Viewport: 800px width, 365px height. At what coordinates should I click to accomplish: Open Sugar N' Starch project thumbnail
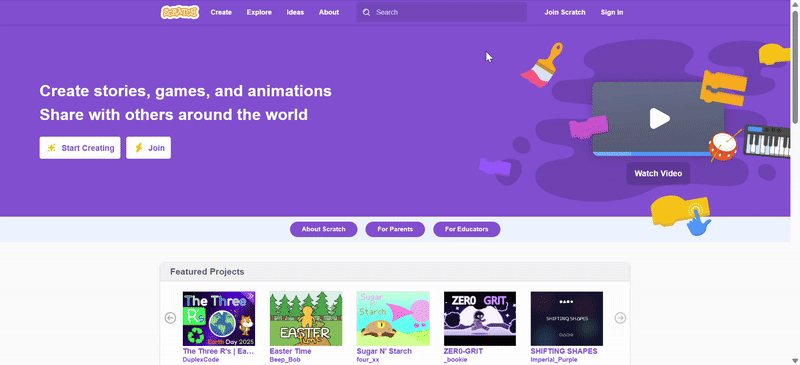tap(393, 319)
